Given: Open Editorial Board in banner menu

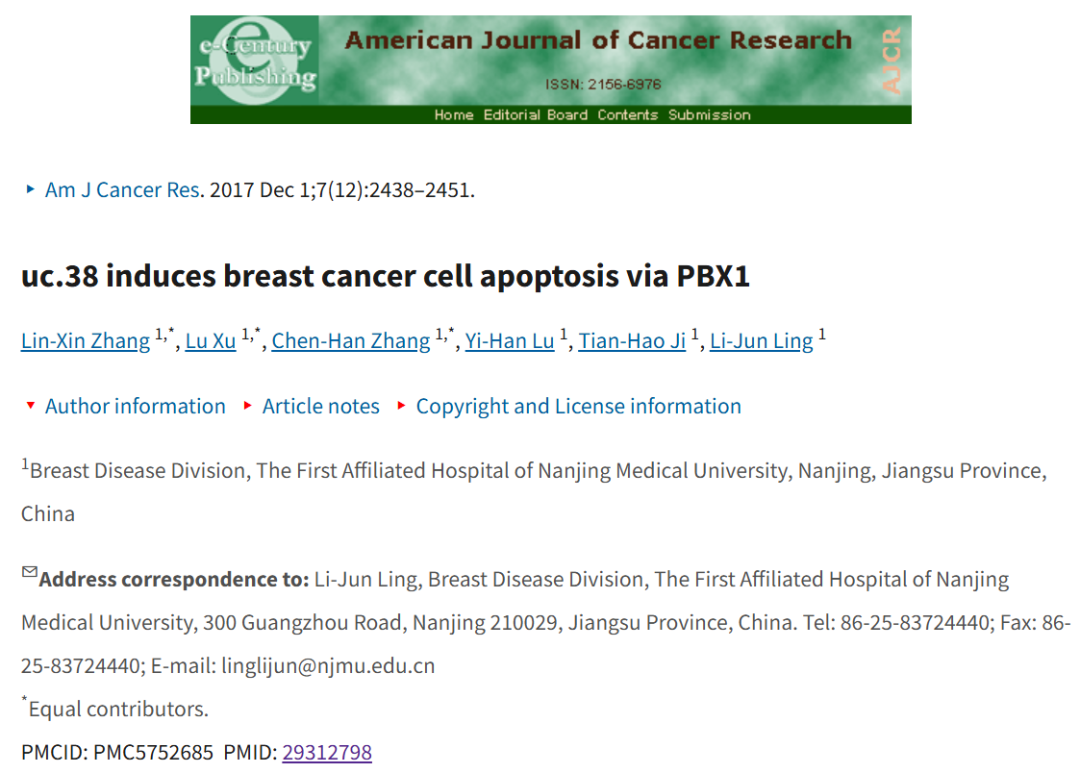Looking at the screenshot, I should 535,115.
